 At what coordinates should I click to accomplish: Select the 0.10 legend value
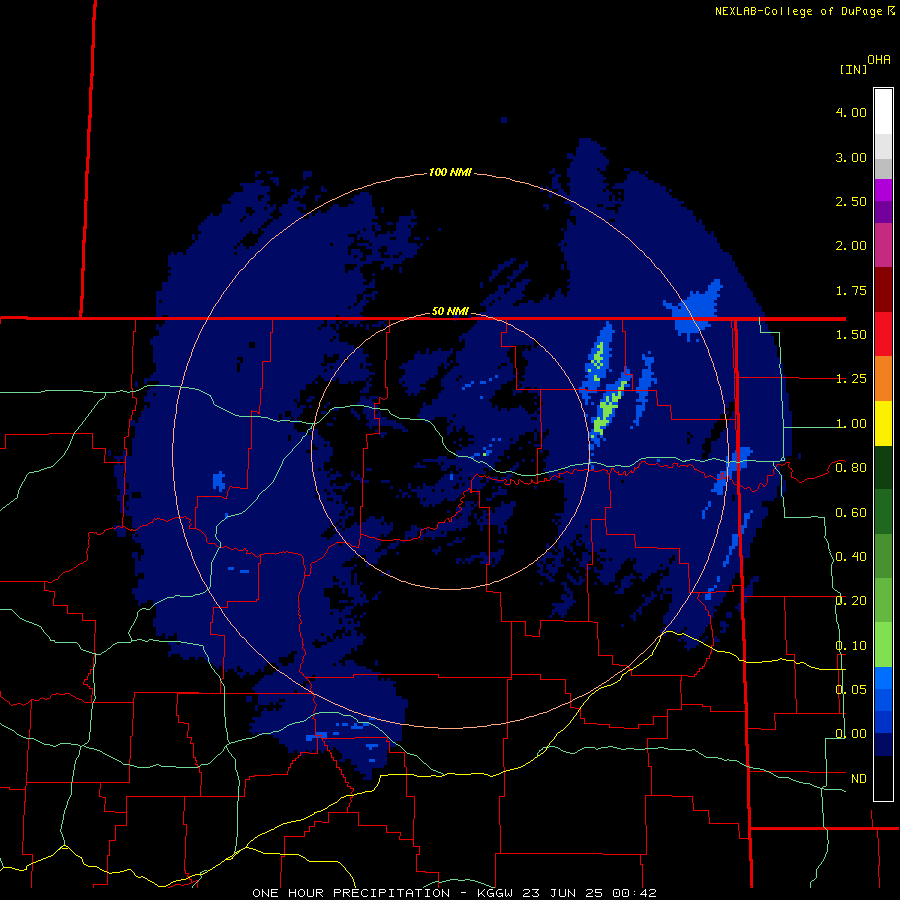[x=851, y=646]
